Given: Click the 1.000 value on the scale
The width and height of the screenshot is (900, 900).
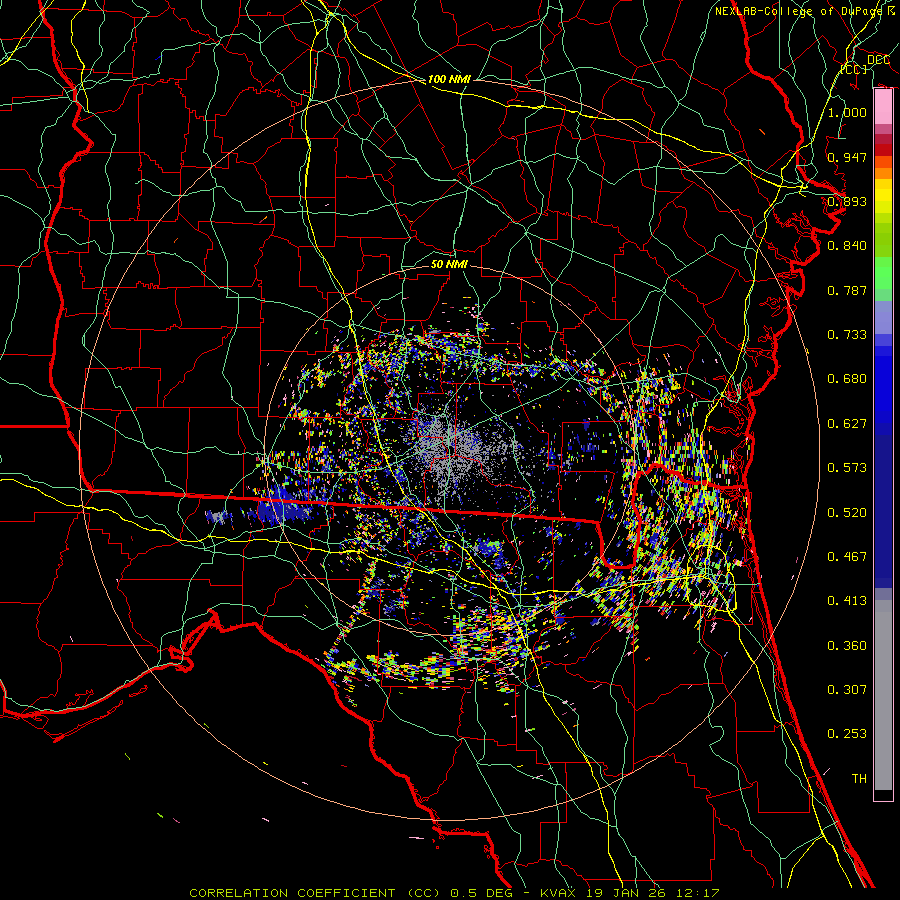Looking at the screenshot, I should (x=847, y=112).
